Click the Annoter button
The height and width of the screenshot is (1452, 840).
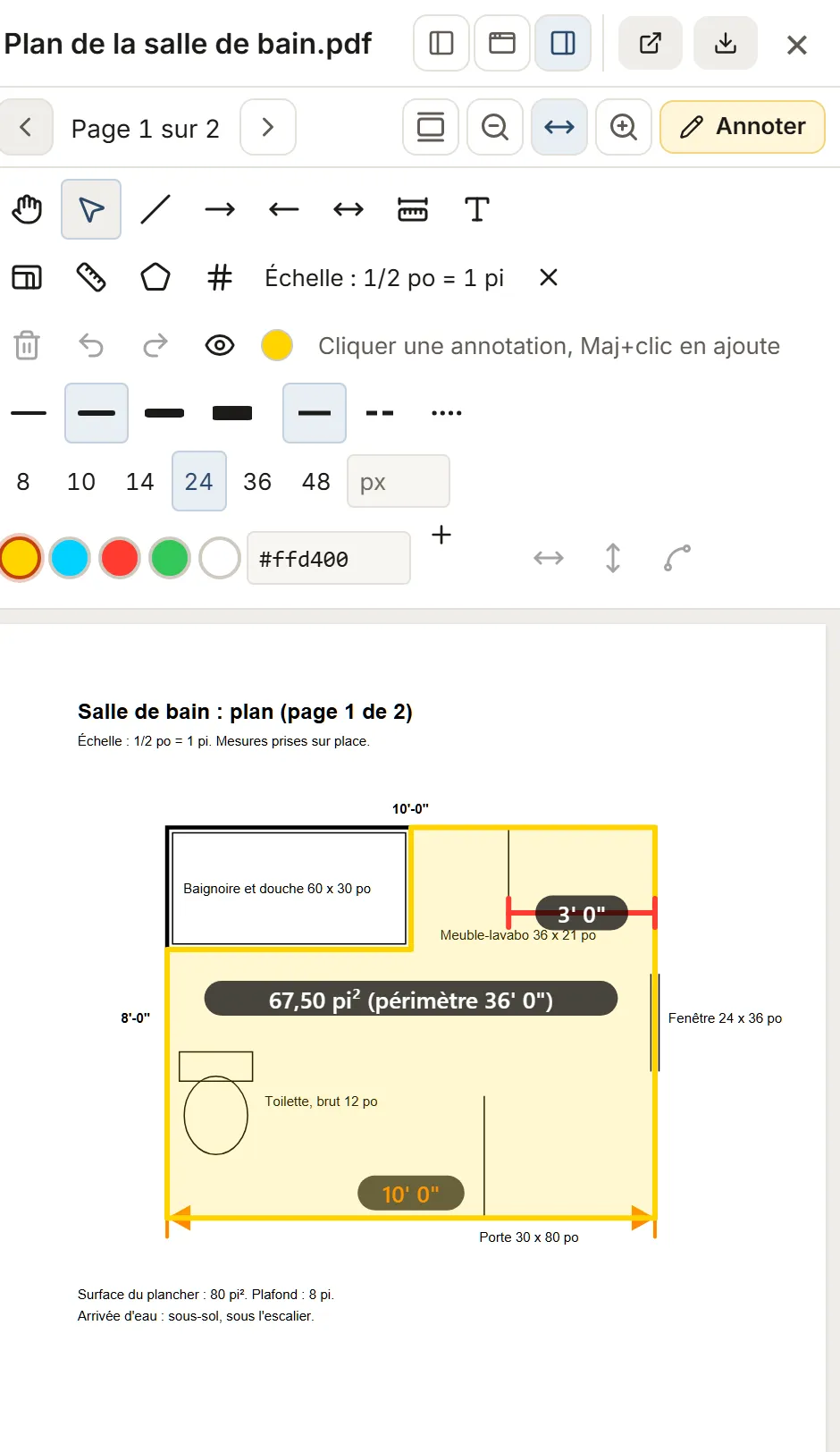(743, 127)
